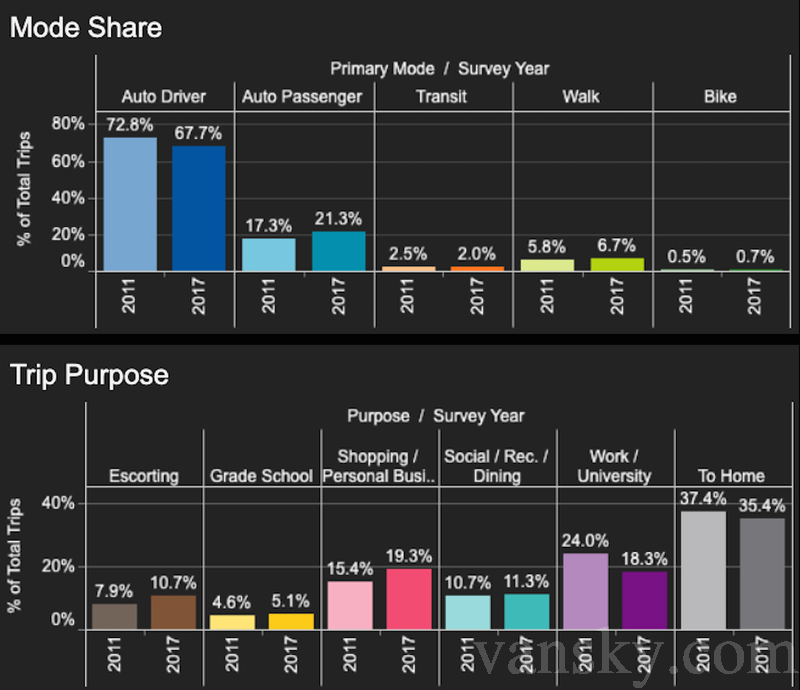Select the To Home 2011 gray bar
Screen dimensions: 800x690
(703, 570)
